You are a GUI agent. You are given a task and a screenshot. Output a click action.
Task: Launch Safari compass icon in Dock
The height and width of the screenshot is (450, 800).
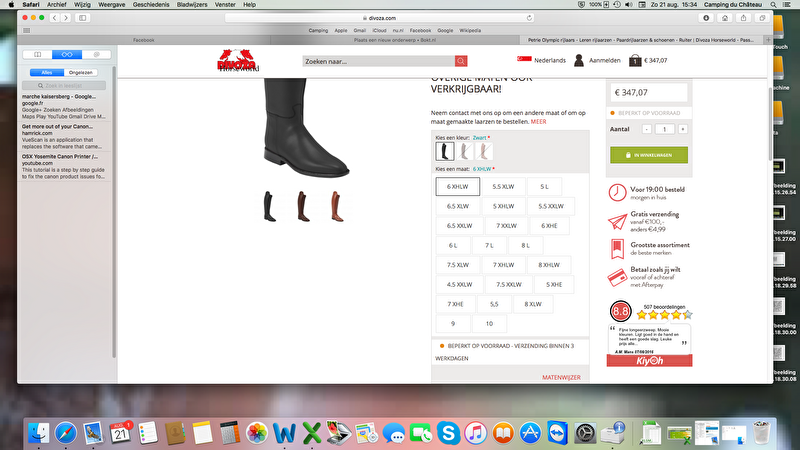pos(66,433)
